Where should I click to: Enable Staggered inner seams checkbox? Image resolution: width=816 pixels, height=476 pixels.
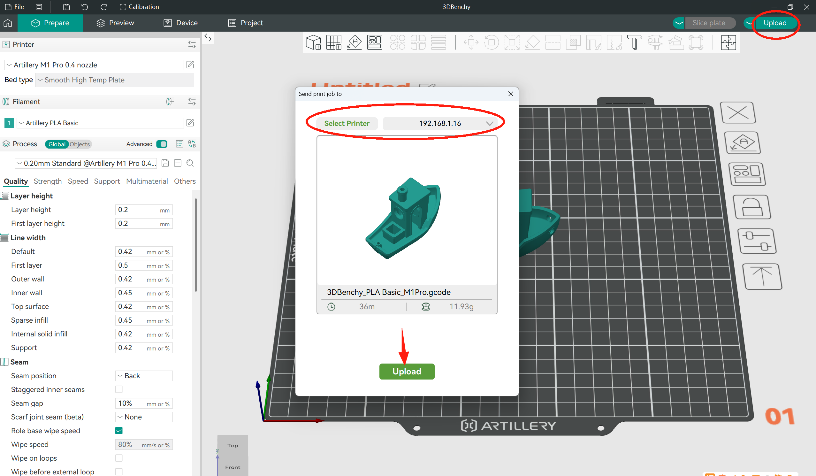click(x=119, y=389)
